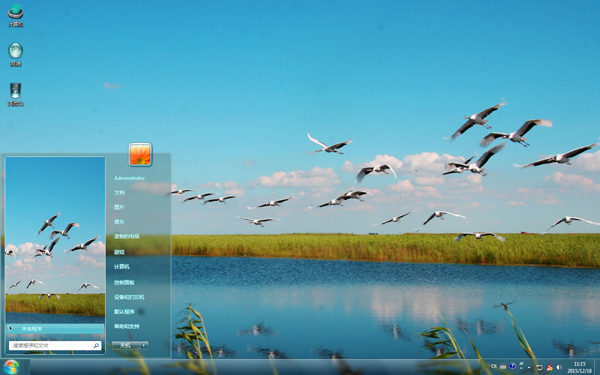This screenshot has width=600, height=375.
Task: Click the circular arrows sync tray icon
Action: [539, 367]
